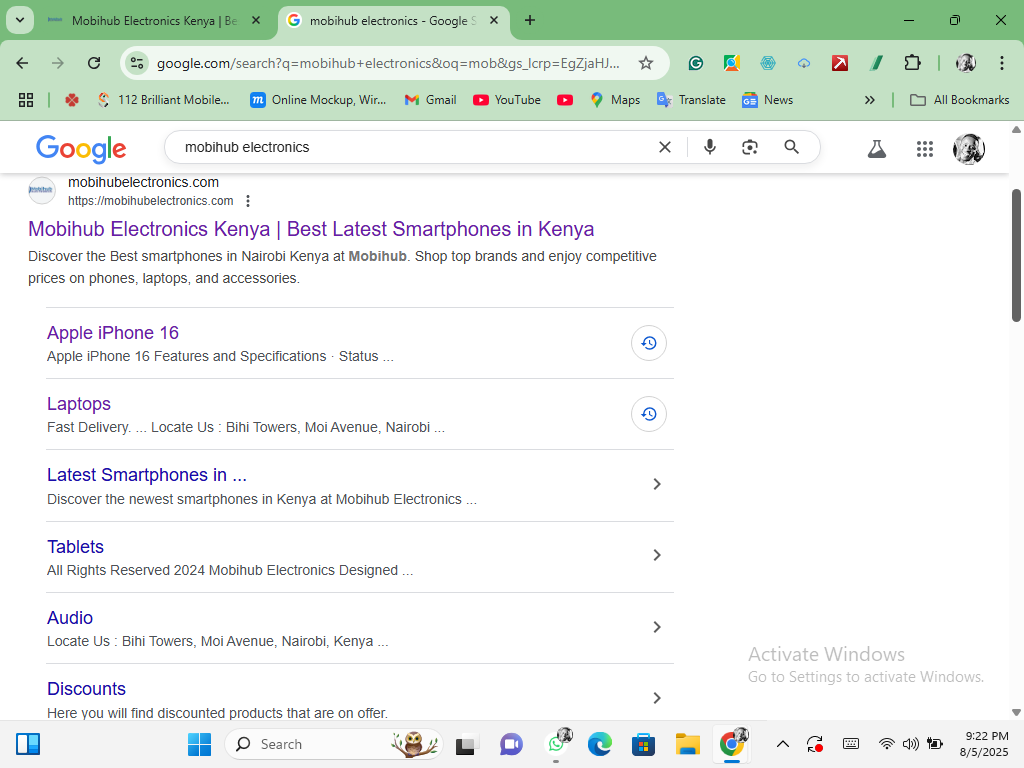Open the Discounts sitelink
This screenshot has height=768, width=1024.
point(86,689)
